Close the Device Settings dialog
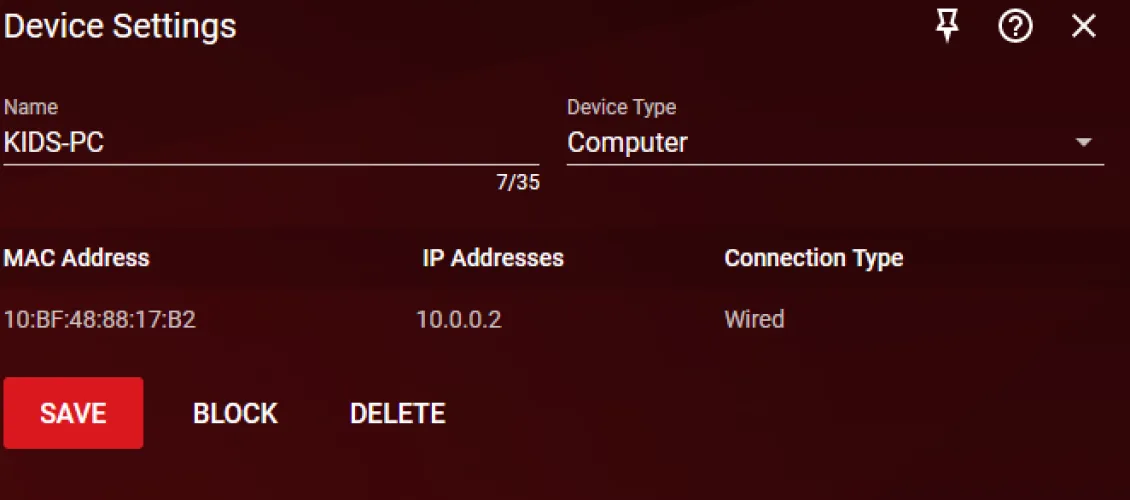The height and width of the screenshot is (500, 1130). [1084, 27]
